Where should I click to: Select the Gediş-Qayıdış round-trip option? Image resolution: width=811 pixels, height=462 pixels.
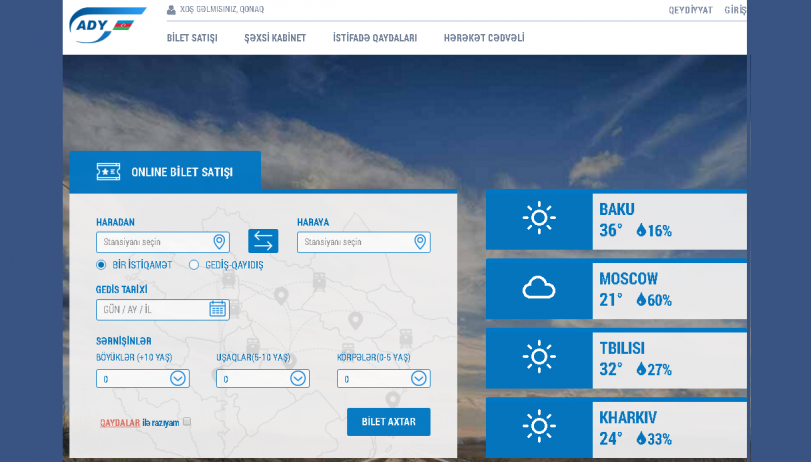tap(194, 265)
